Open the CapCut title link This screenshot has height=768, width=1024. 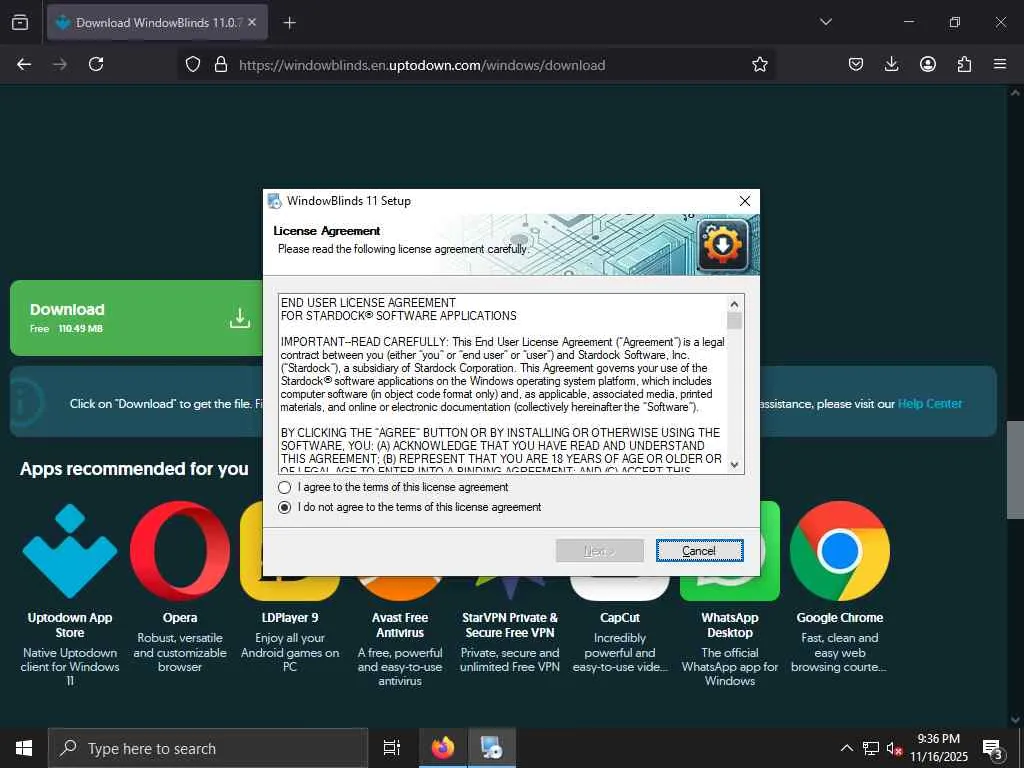[620, 618]
